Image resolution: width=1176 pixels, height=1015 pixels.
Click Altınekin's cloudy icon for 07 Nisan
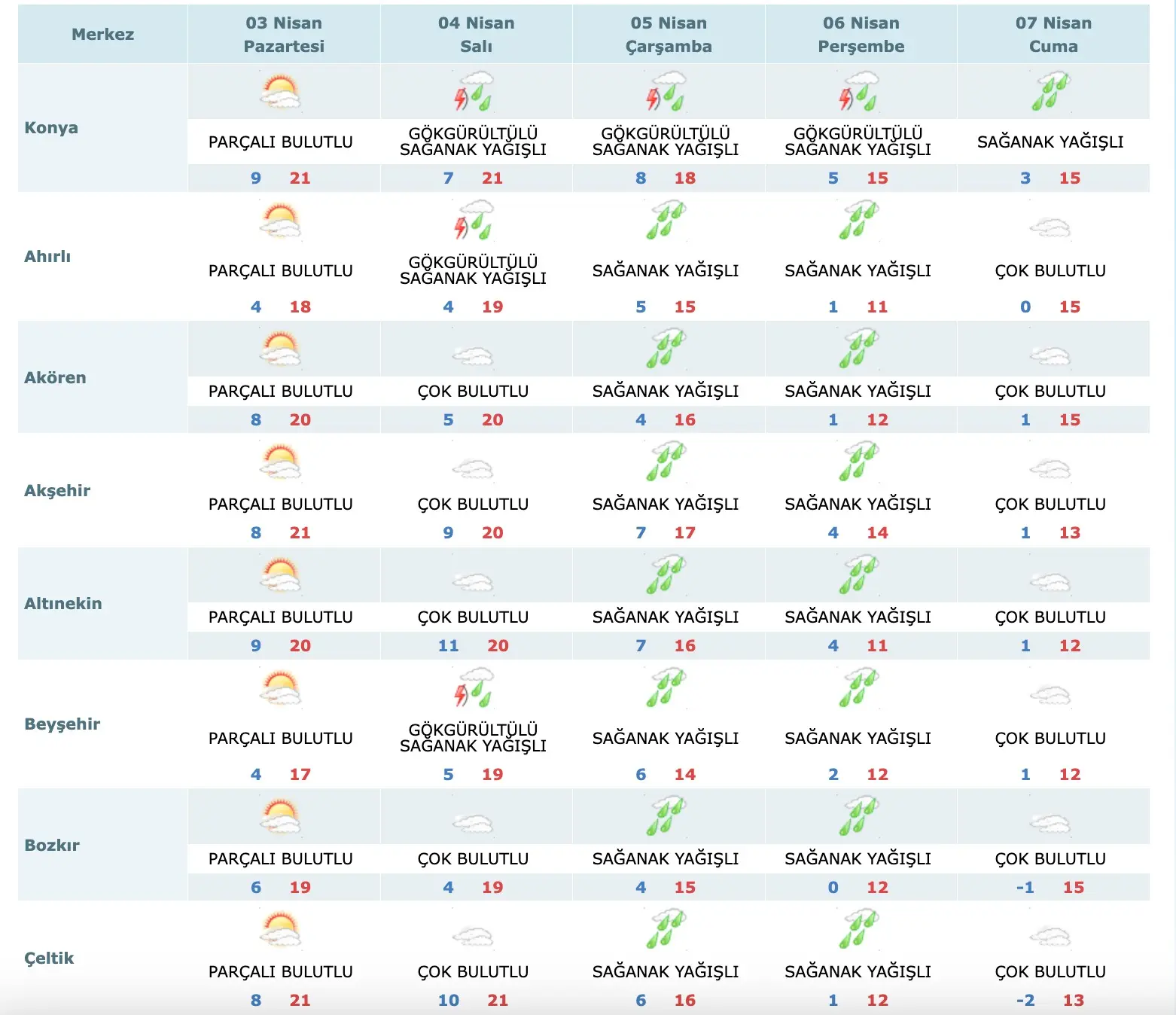[1050, 581]
